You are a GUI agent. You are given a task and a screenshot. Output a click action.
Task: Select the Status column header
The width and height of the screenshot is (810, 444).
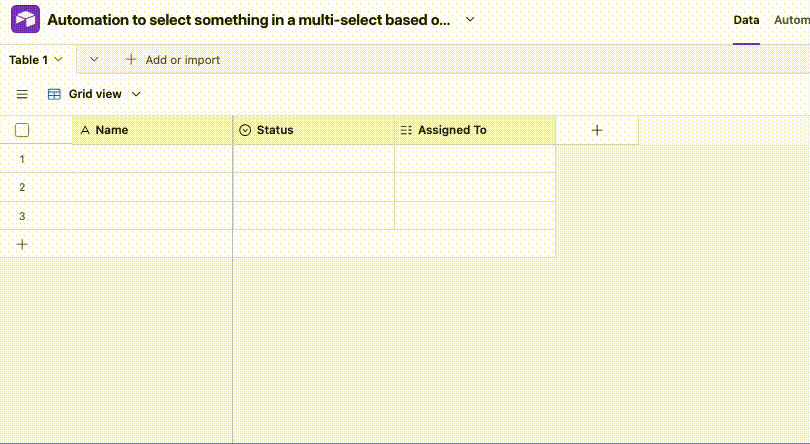pos(314,130)
